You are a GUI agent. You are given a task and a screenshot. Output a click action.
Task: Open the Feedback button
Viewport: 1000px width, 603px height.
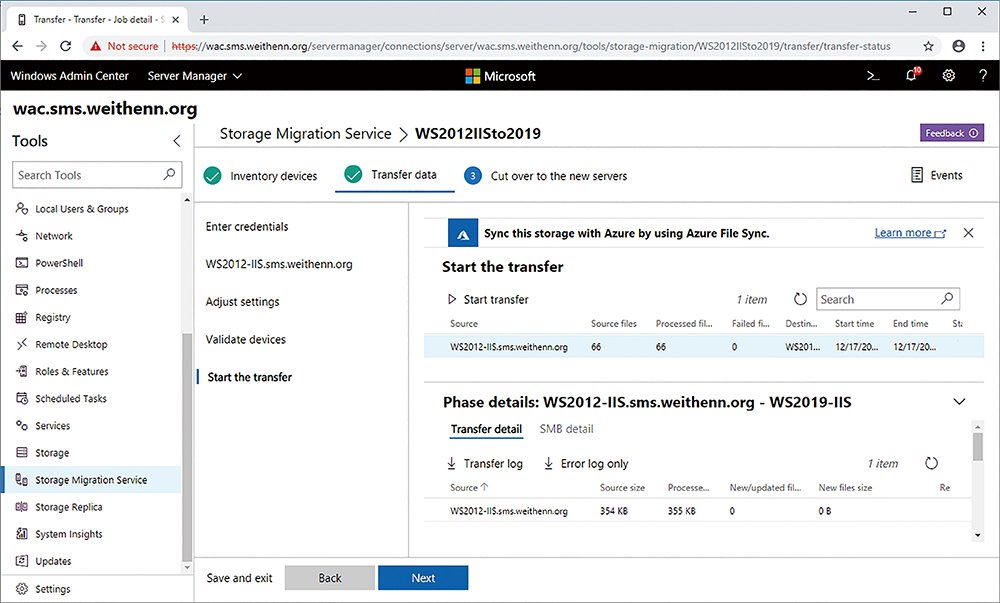click(x=952, y=133)
